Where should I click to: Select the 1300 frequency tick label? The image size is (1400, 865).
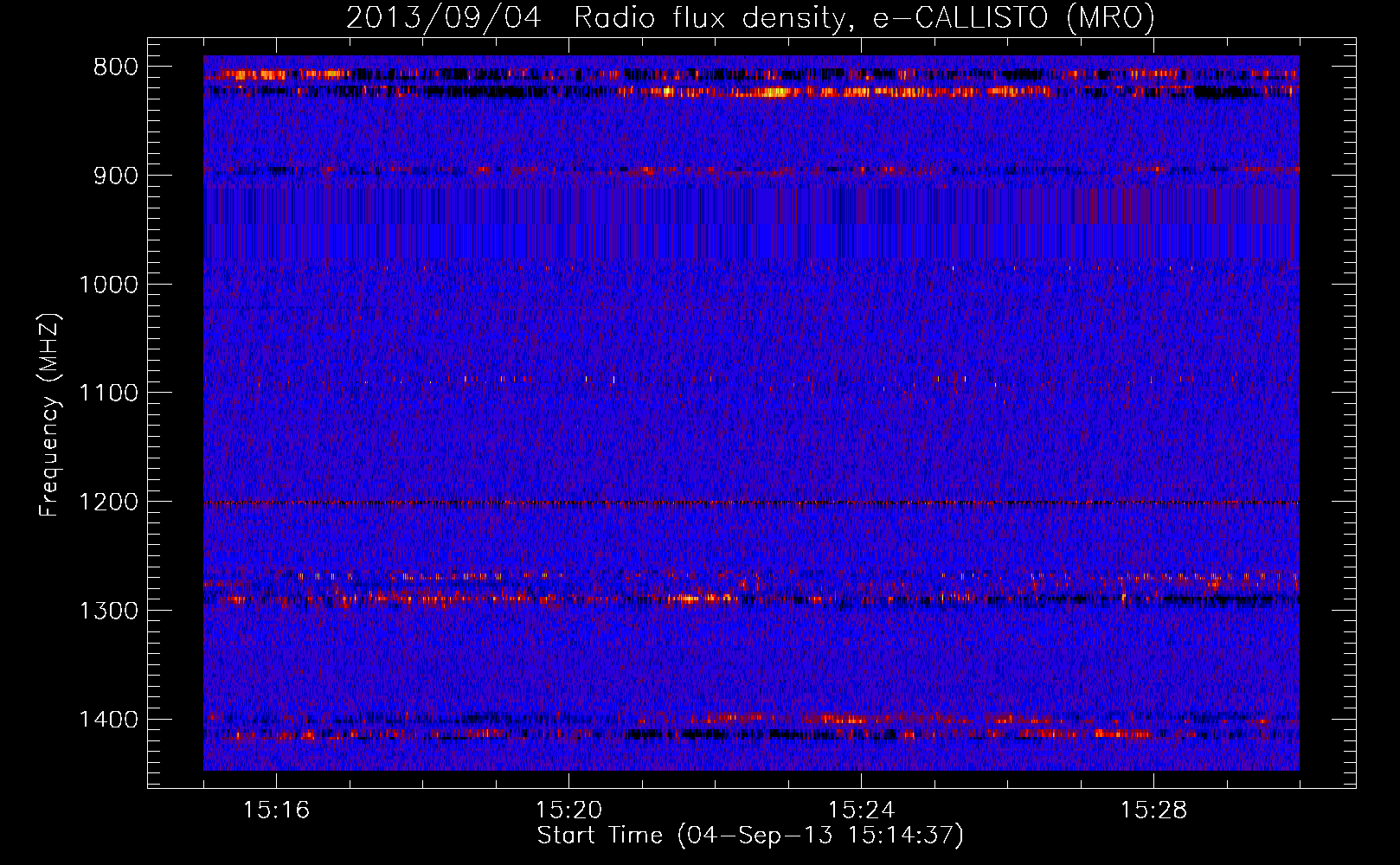[x=108, y=611]
